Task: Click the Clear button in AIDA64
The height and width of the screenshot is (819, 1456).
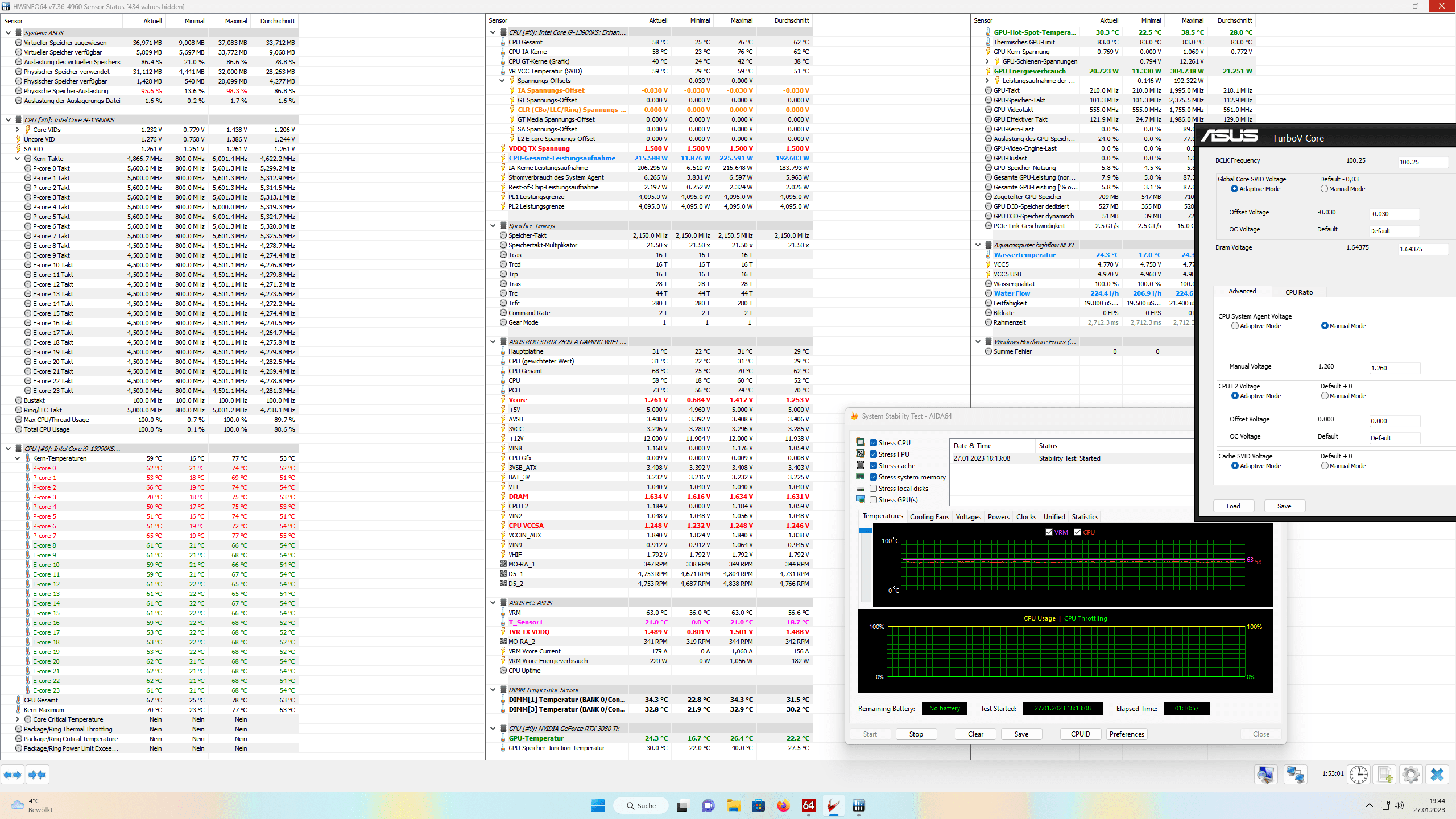Action: point(975,734)
